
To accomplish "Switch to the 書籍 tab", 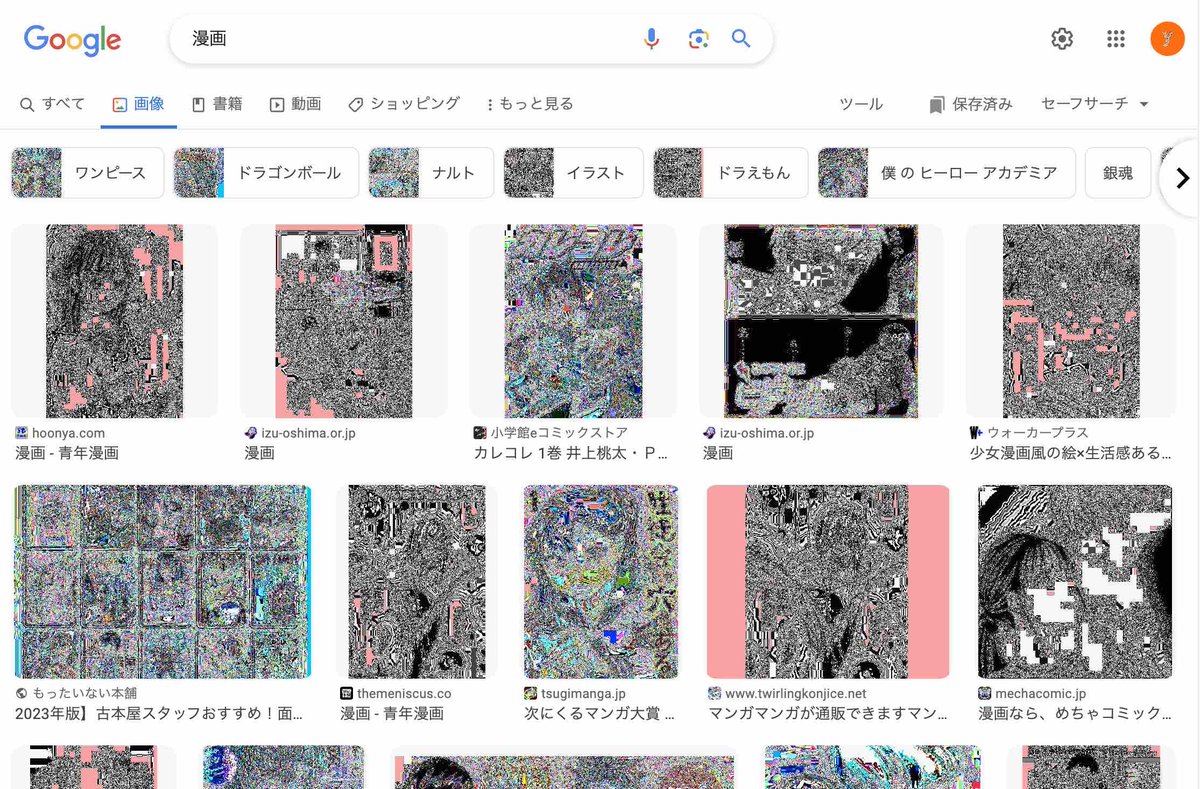I will tap(217, 104).
